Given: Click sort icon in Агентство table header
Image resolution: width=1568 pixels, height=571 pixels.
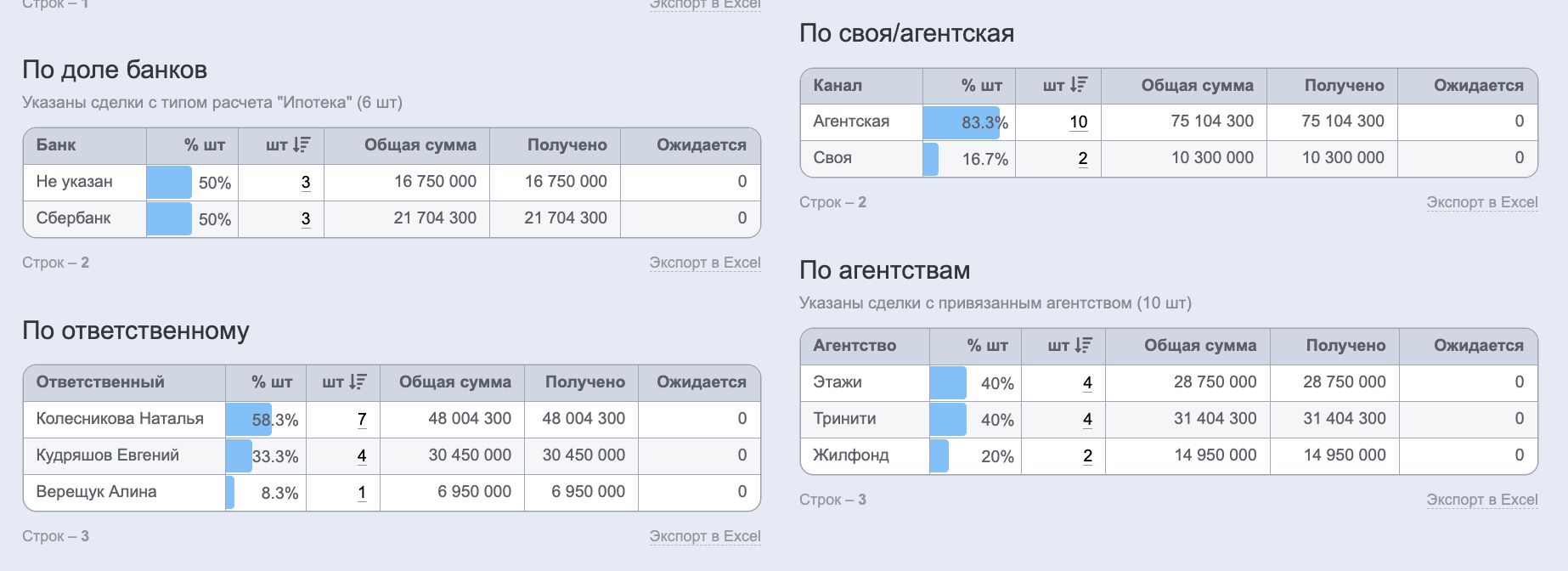Looking at the screenshot, I should (x=1083, y=345).
